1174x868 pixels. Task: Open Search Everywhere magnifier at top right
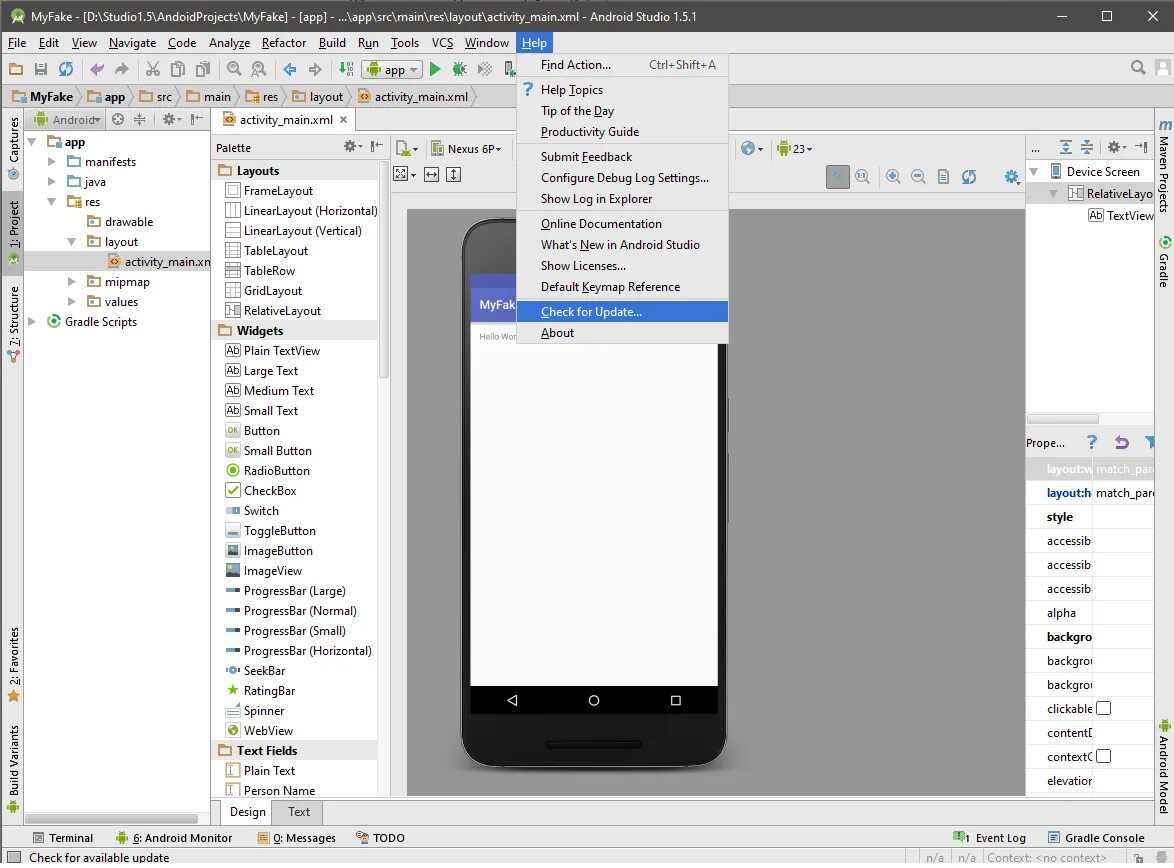tap(1138, 68)
